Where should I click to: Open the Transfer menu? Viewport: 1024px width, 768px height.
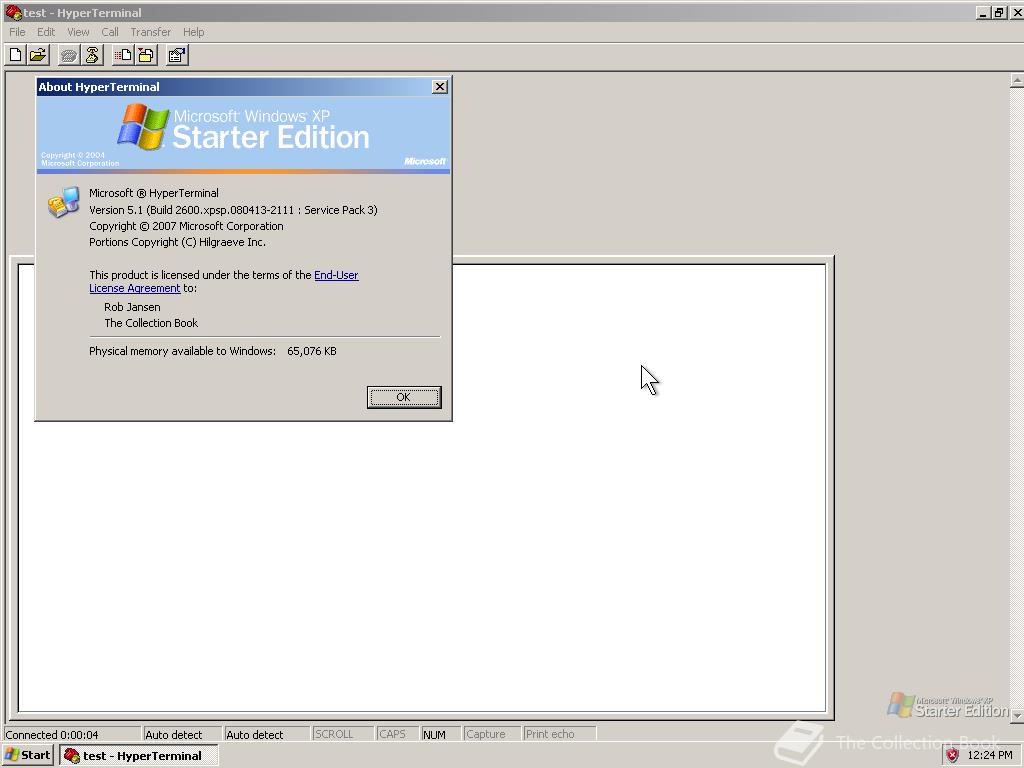150,32
